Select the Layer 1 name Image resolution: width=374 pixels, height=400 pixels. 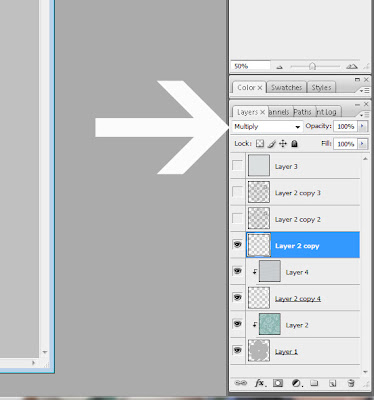pyautogui.click(x=286, y=351)
